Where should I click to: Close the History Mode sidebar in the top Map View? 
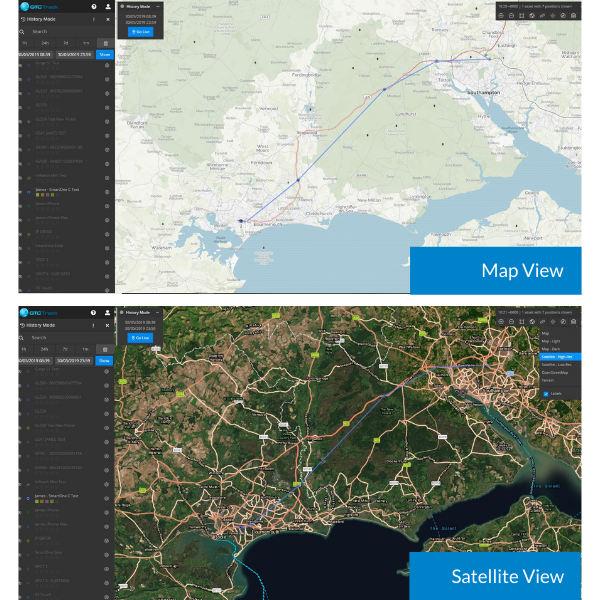[x=107, y=18]
